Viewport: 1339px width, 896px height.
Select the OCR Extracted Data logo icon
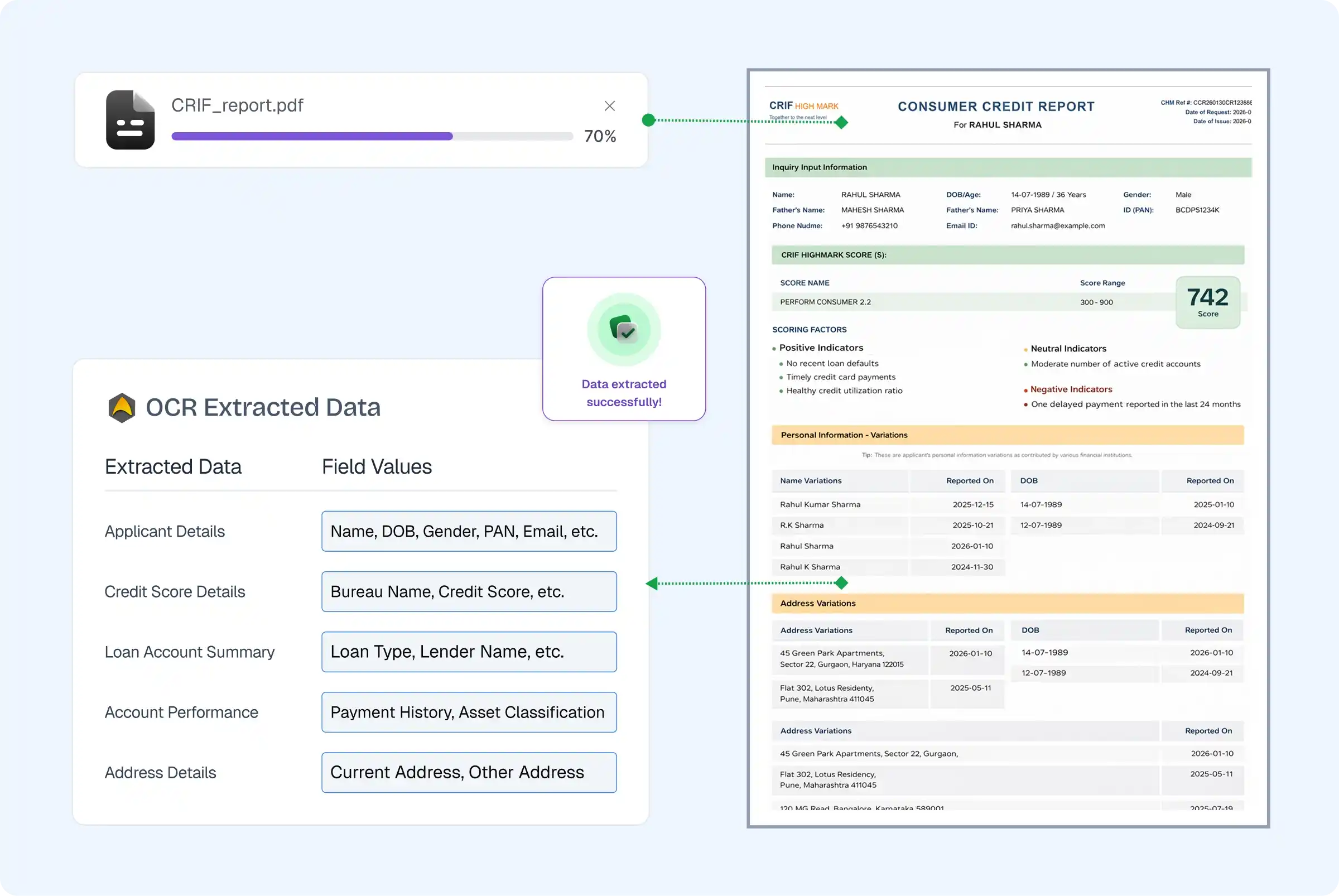point(122,407)
